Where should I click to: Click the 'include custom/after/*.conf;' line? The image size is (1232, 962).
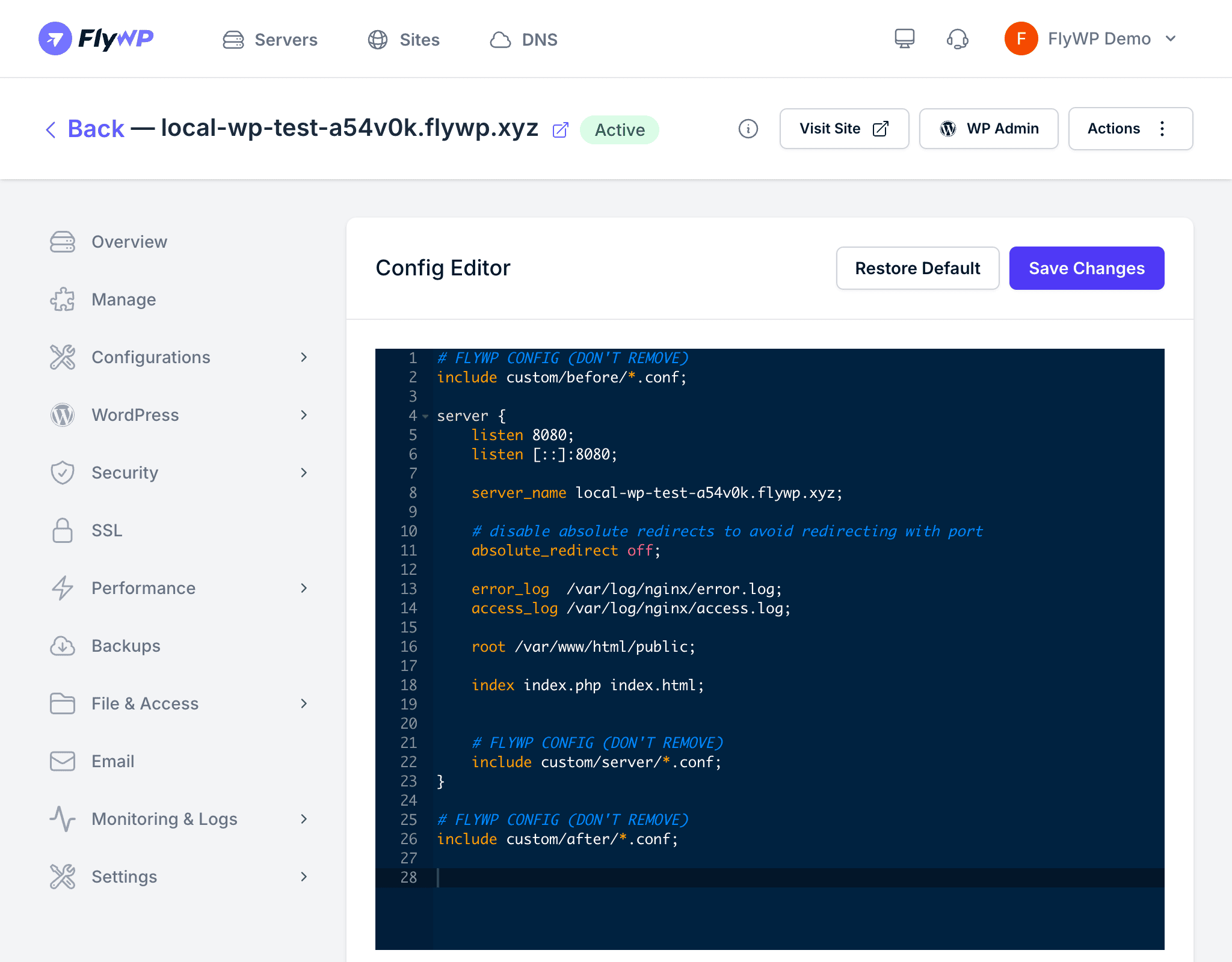point(558,839)
